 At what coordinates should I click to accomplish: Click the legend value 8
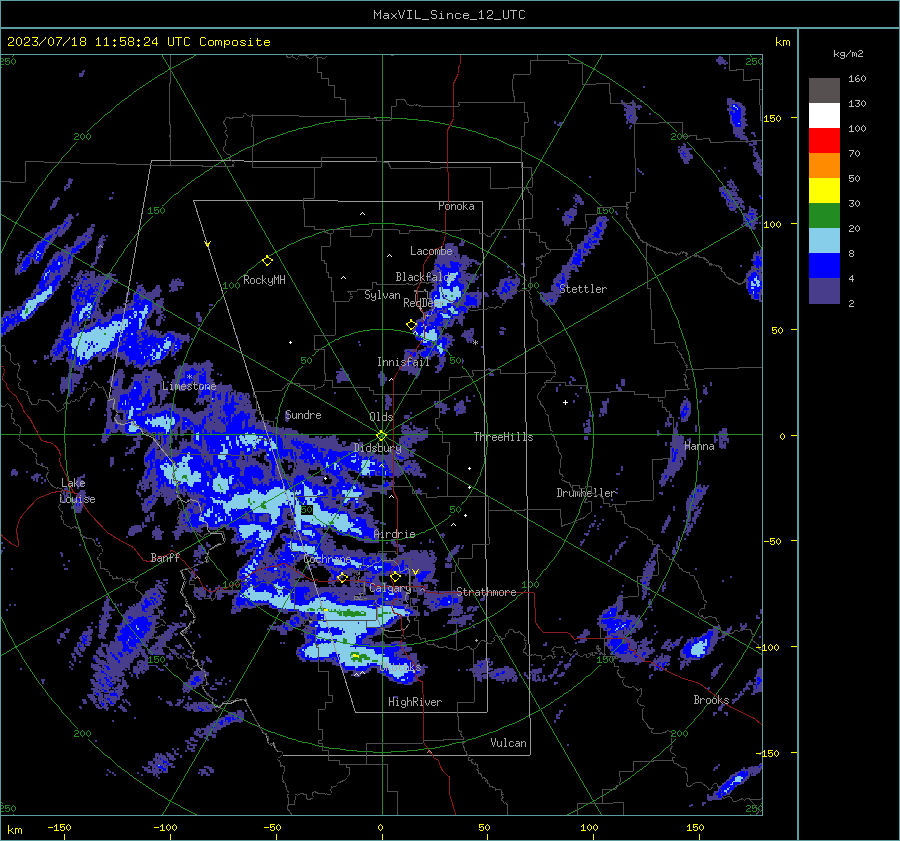851,254
